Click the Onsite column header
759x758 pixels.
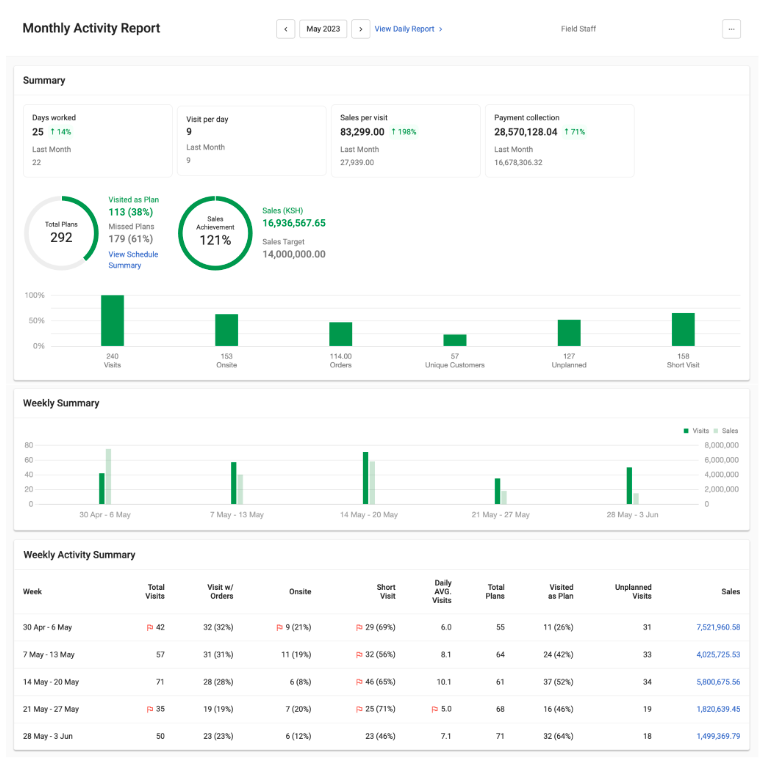click(300, 591)
